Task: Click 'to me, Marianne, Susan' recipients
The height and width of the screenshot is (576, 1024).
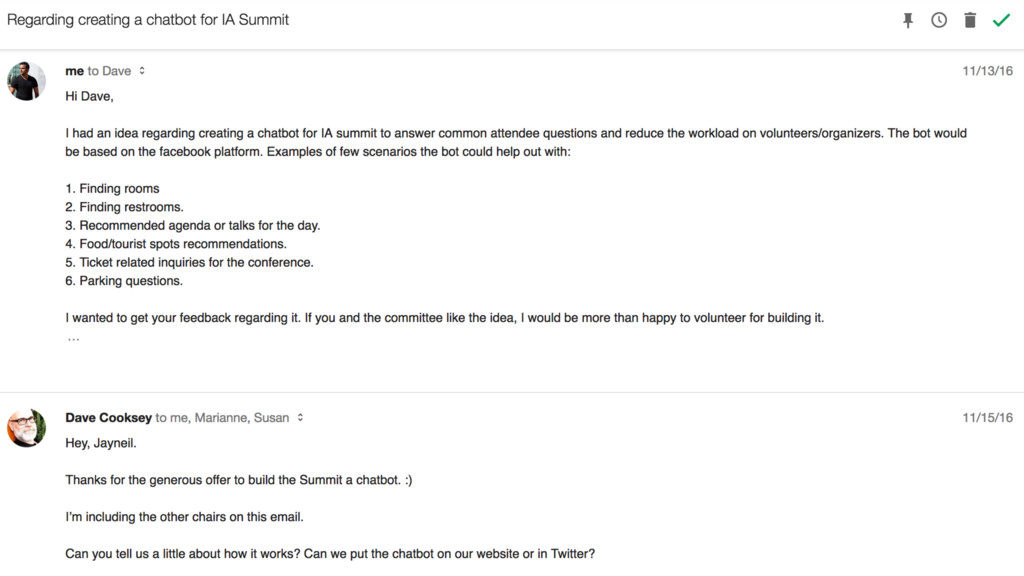Action: pos(222,417)
